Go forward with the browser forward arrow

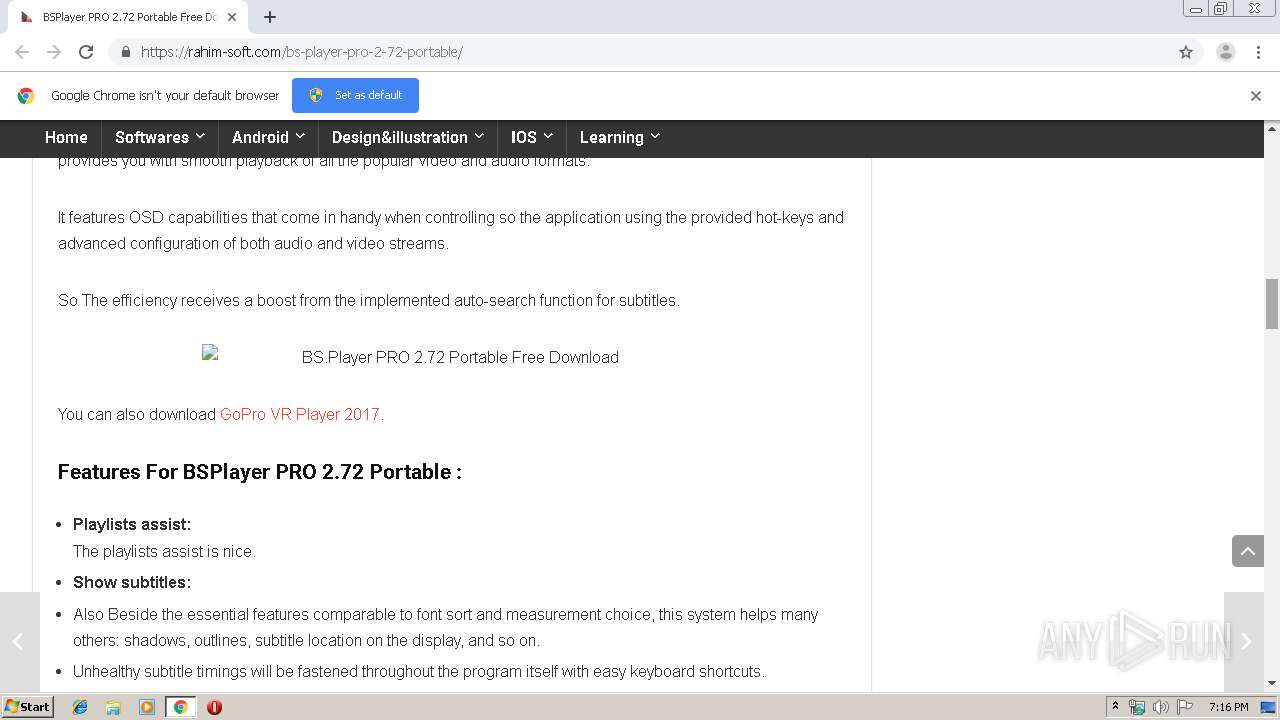(x=54, y=52)
